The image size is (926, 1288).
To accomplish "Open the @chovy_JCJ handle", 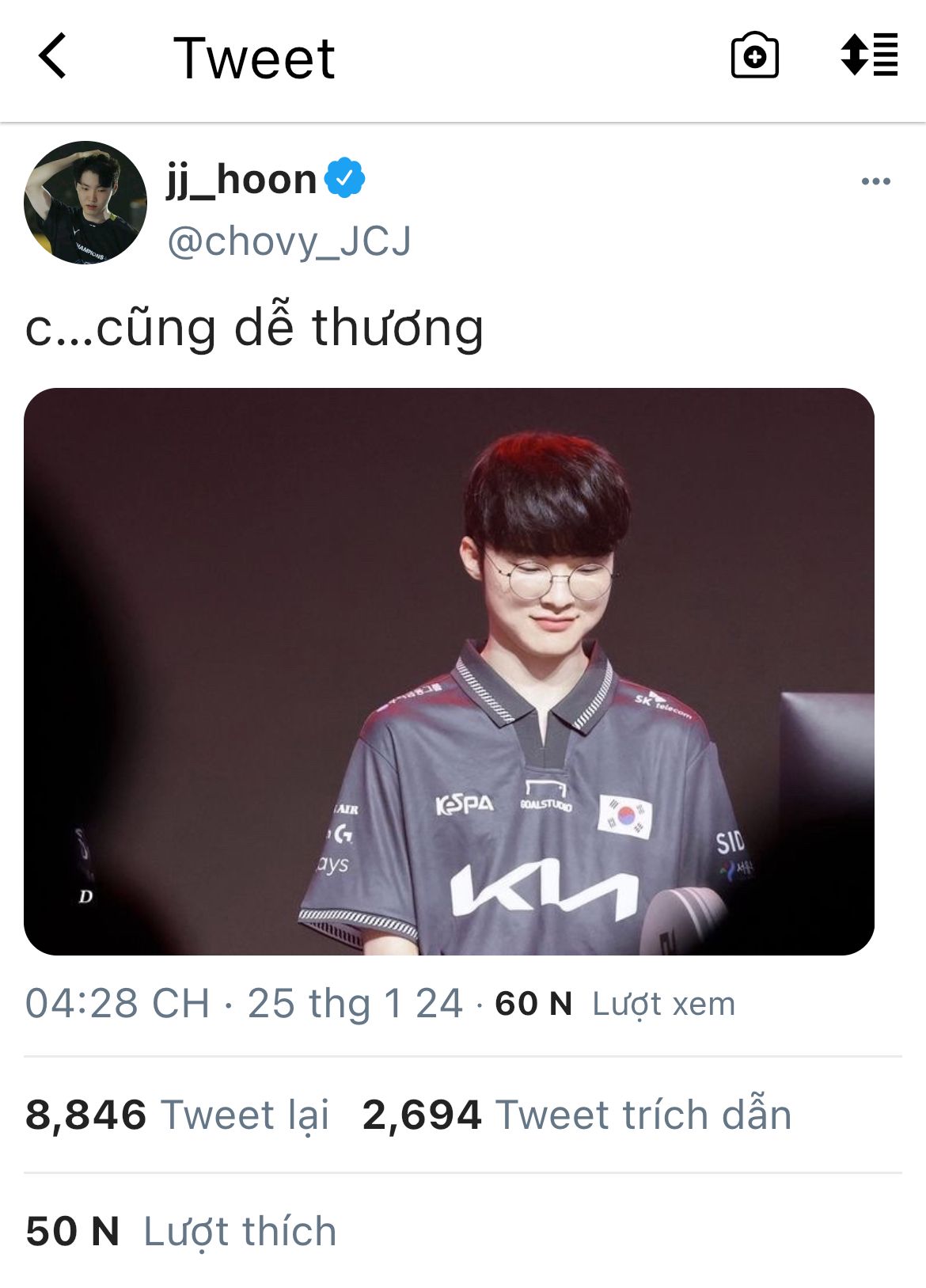I will (x=289, y=241).
